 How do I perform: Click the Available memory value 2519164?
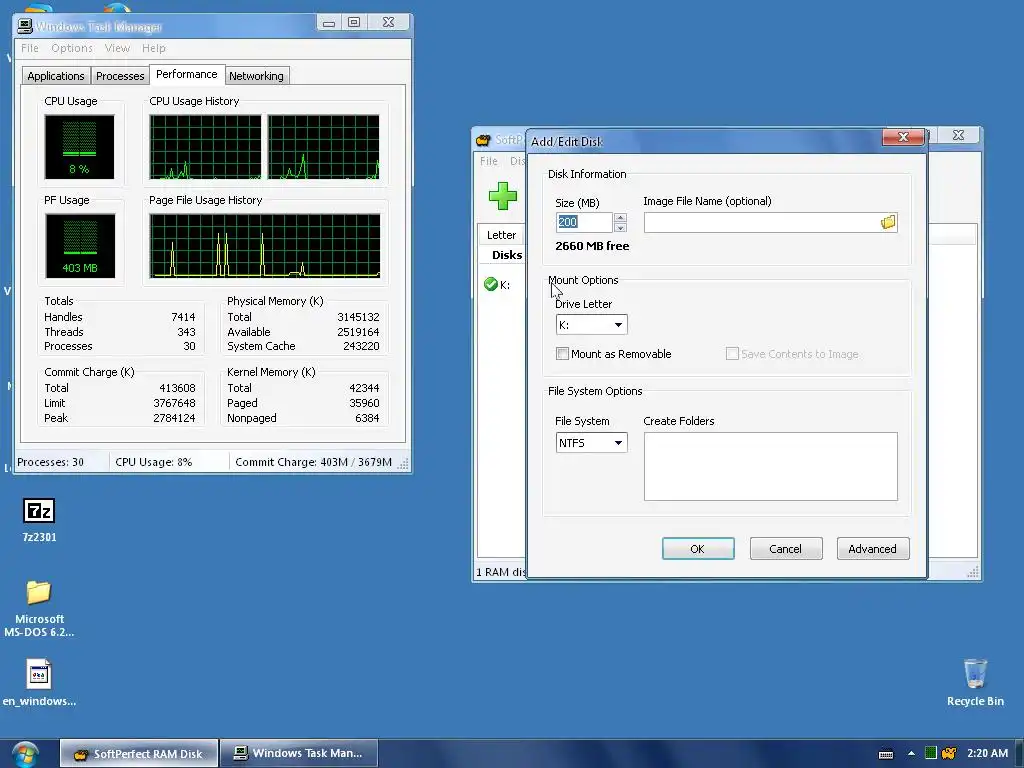tap(358, 332)
